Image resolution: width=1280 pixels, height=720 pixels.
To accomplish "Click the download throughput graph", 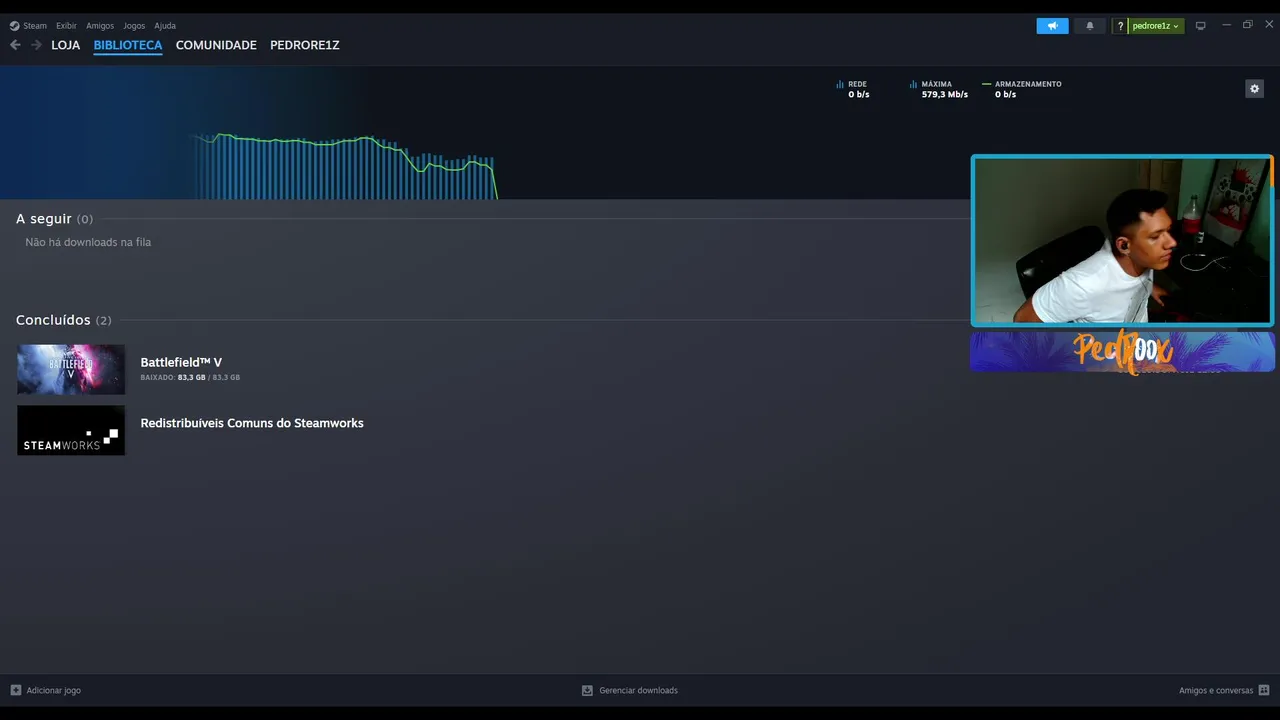I will click(346, 166).
